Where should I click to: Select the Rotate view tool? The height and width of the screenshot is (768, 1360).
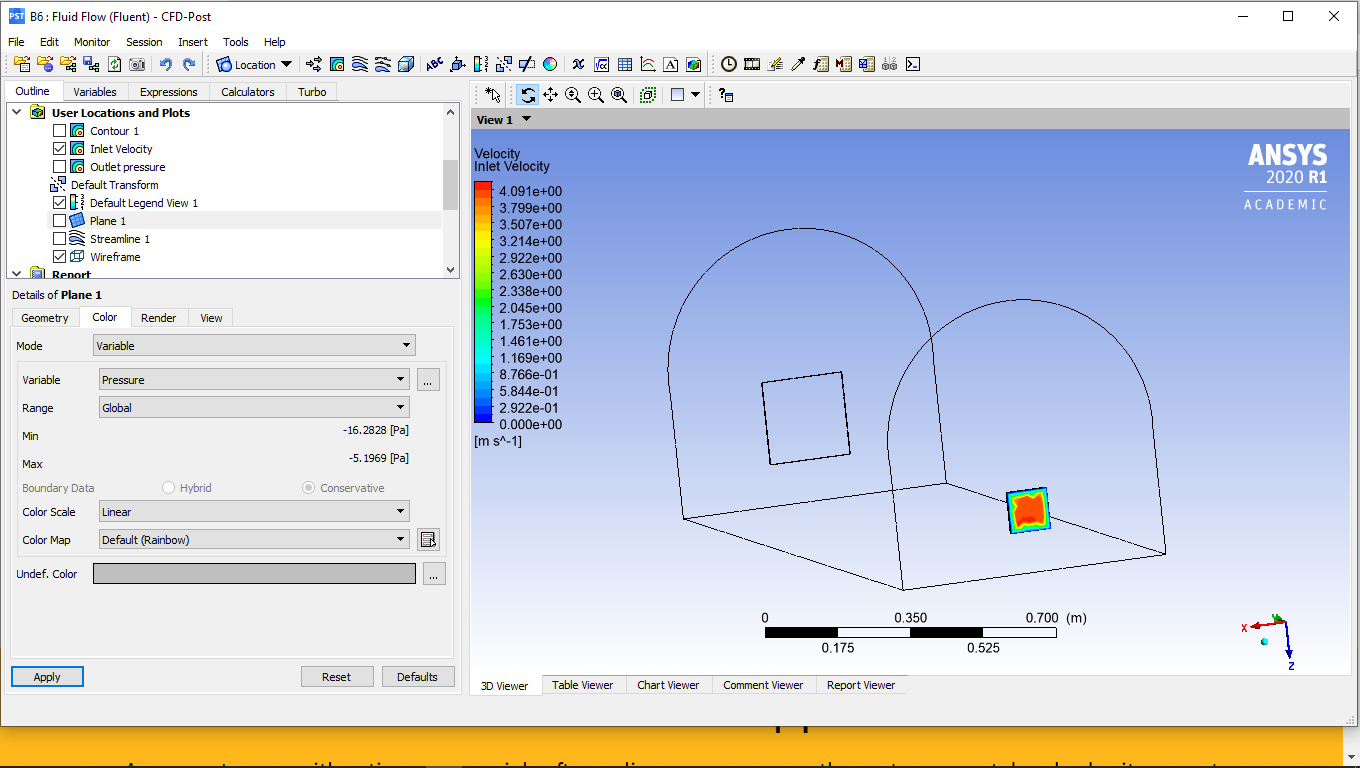pos(528,95)
